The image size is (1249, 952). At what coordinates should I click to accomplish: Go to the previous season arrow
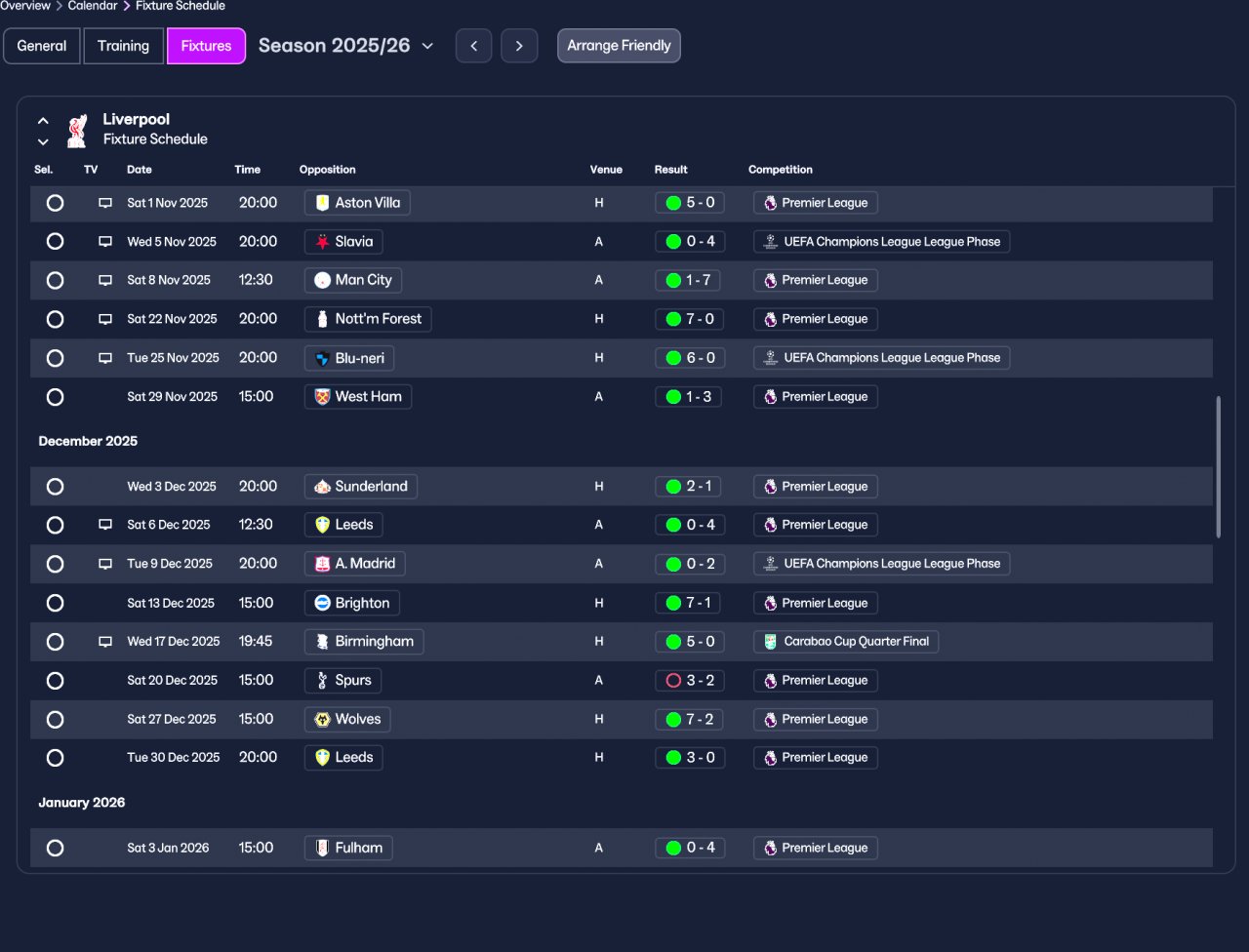tap(473, 46)
